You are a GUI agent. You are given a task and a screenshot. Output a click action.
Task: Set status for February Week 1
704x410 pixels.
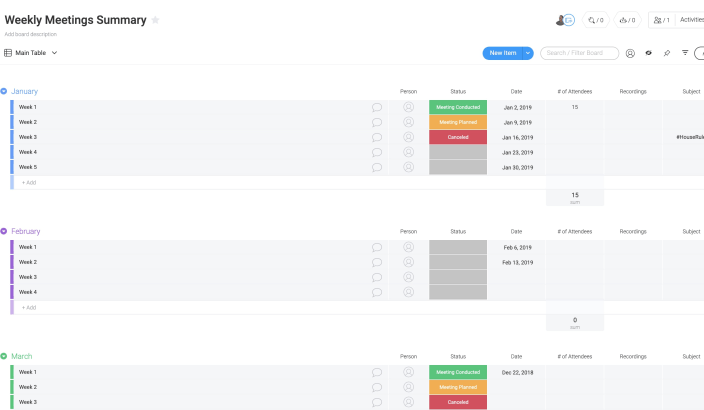point(458,247)
